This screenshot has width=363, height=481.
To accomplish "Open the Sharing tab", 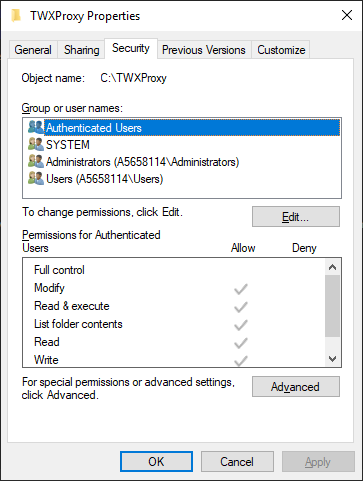I will pos(82,50).
